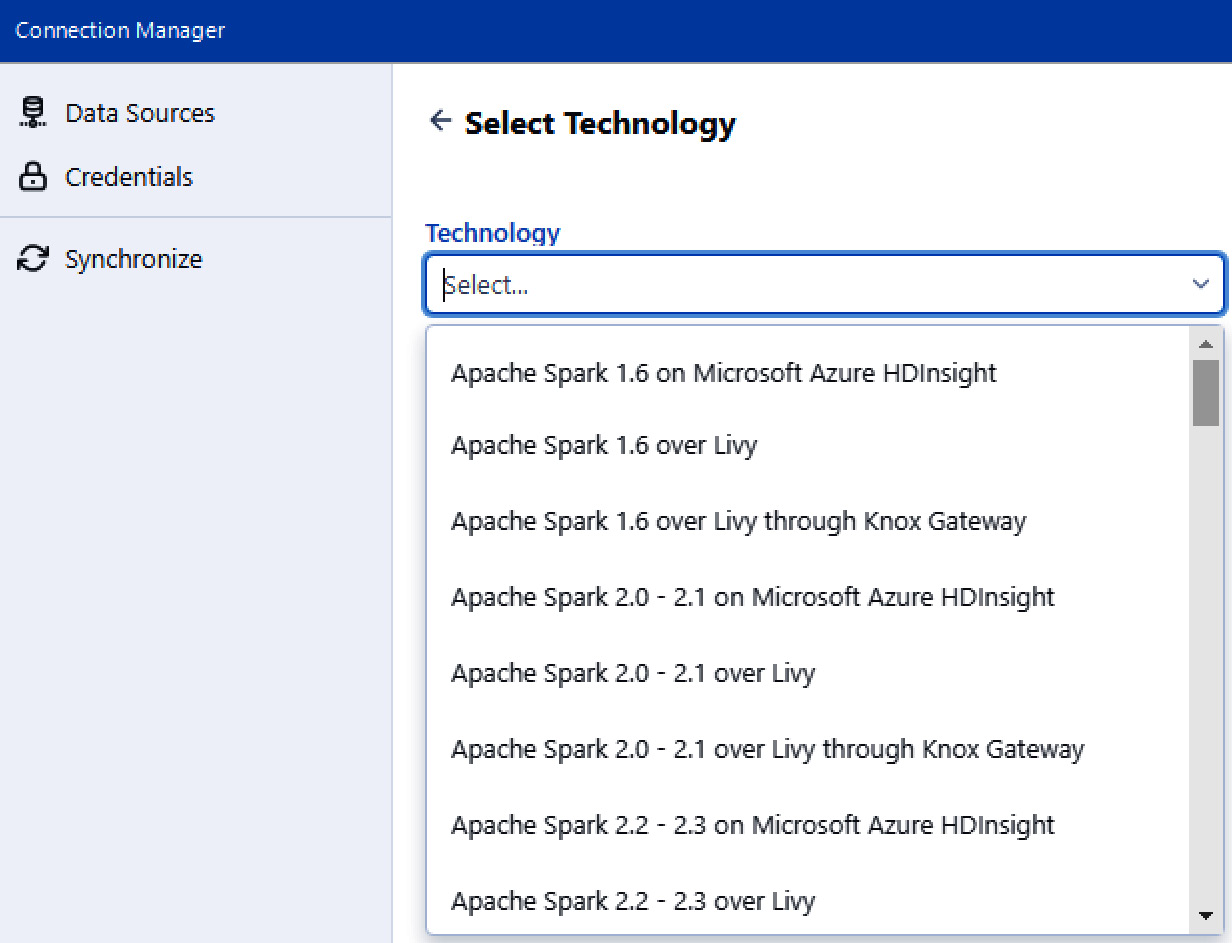Click scrollbar up arrow in technology list

click(x=1205, y=344)
